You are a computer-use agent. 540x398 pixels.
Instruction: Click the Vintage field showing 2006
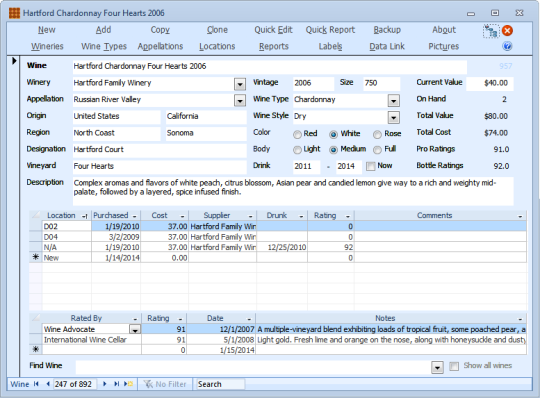pyautogui.click(x=313, y=83)
